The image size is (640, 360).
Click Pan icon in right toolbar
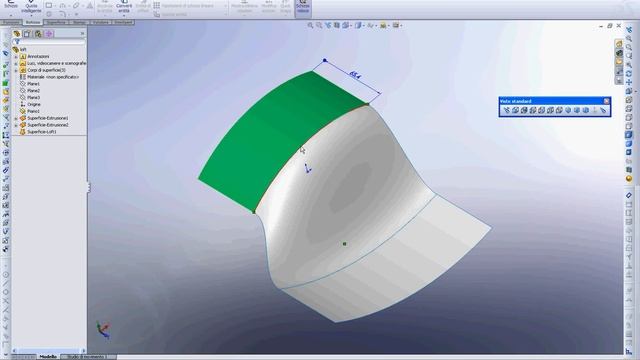(x=629, y=82)
